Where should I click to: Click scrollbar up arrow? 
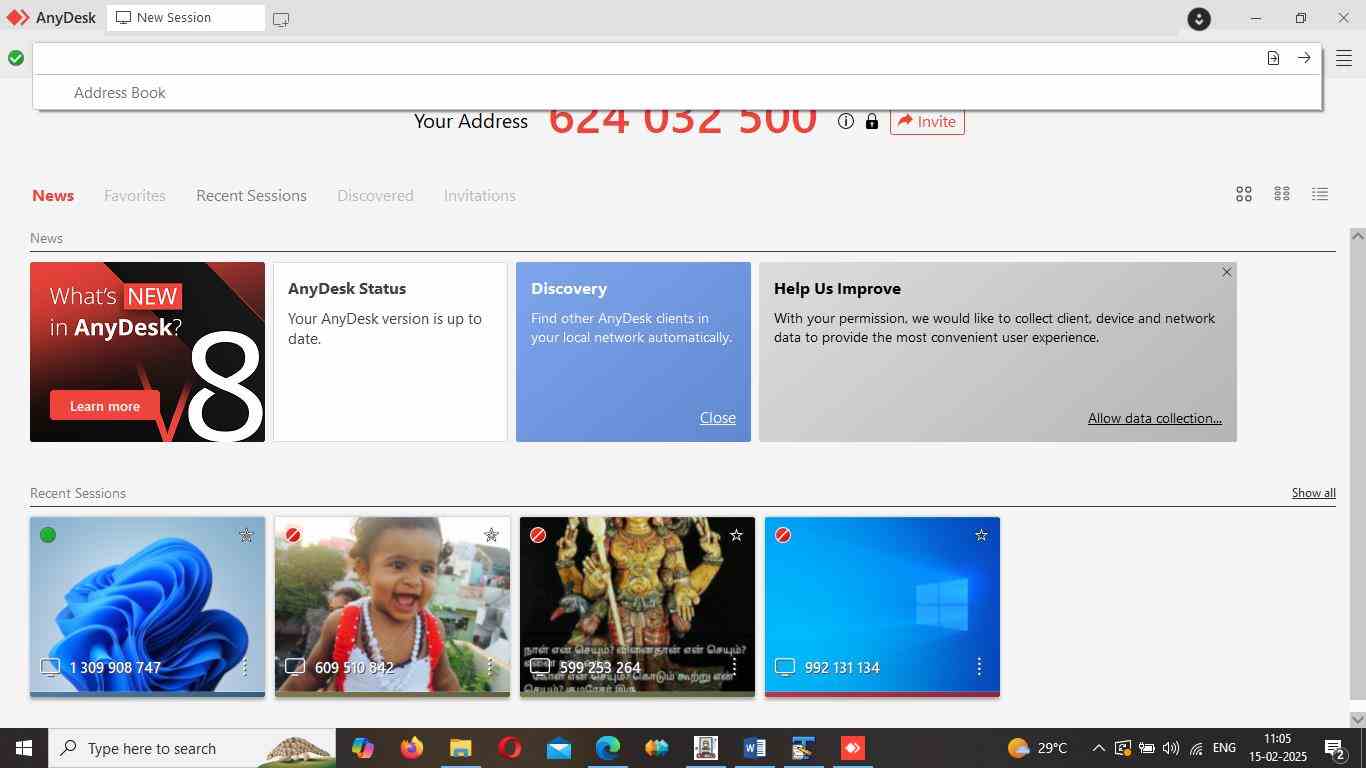(1357, 235)
